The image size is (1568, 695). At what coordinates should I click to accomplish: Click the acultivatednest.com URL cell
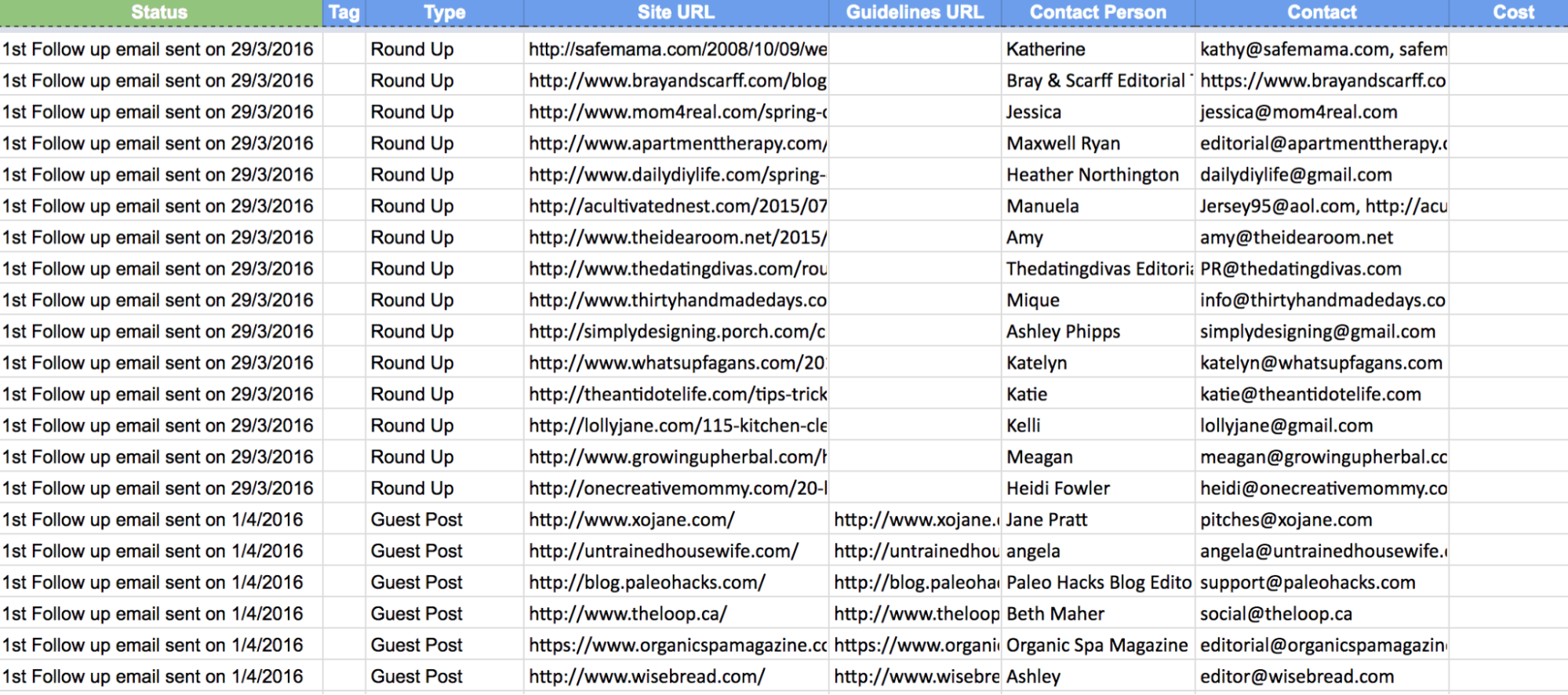[x=676, y=206]
